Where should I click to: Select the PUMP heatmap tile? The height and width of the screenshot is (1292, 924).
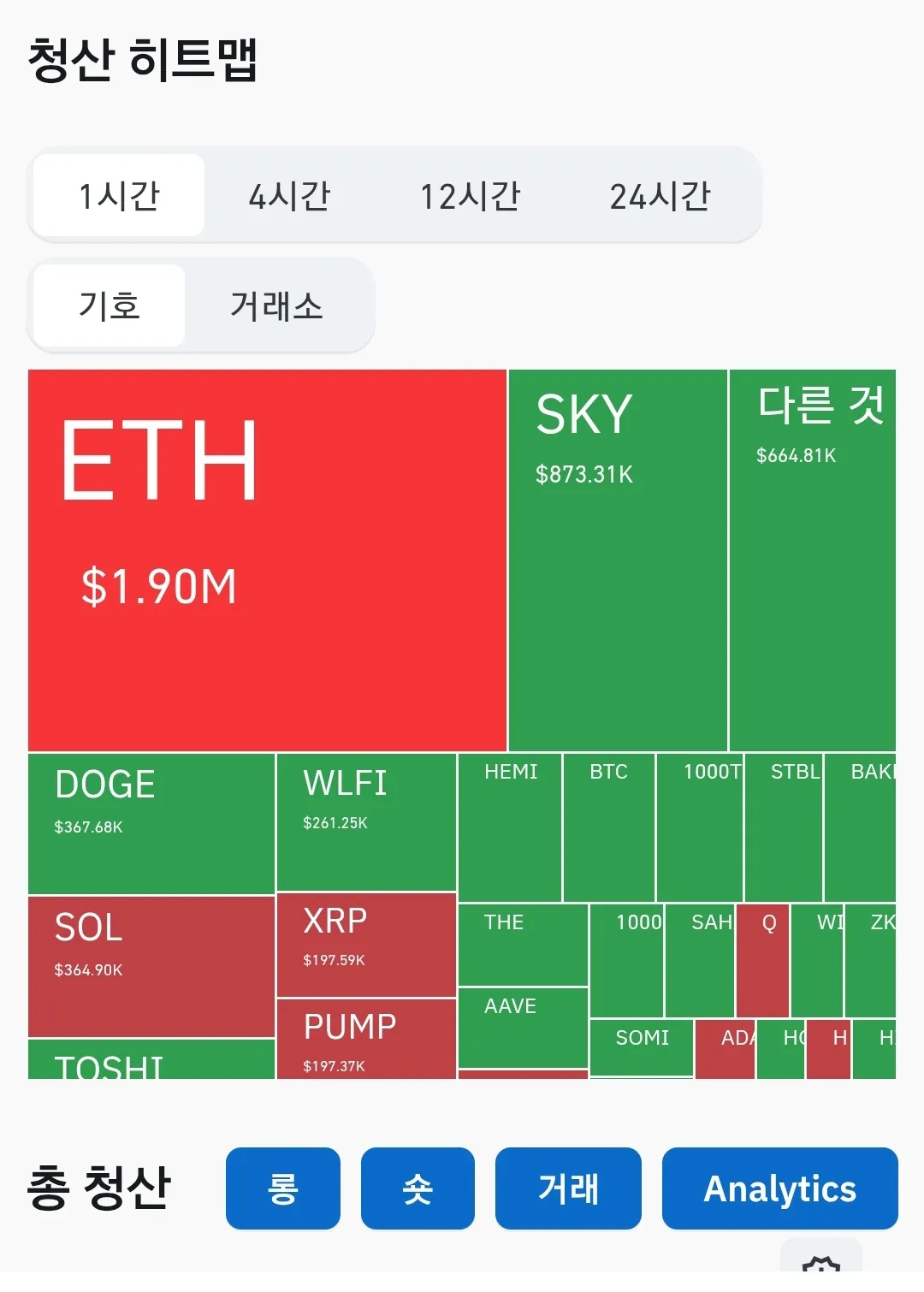click(x=366, y=1038)
